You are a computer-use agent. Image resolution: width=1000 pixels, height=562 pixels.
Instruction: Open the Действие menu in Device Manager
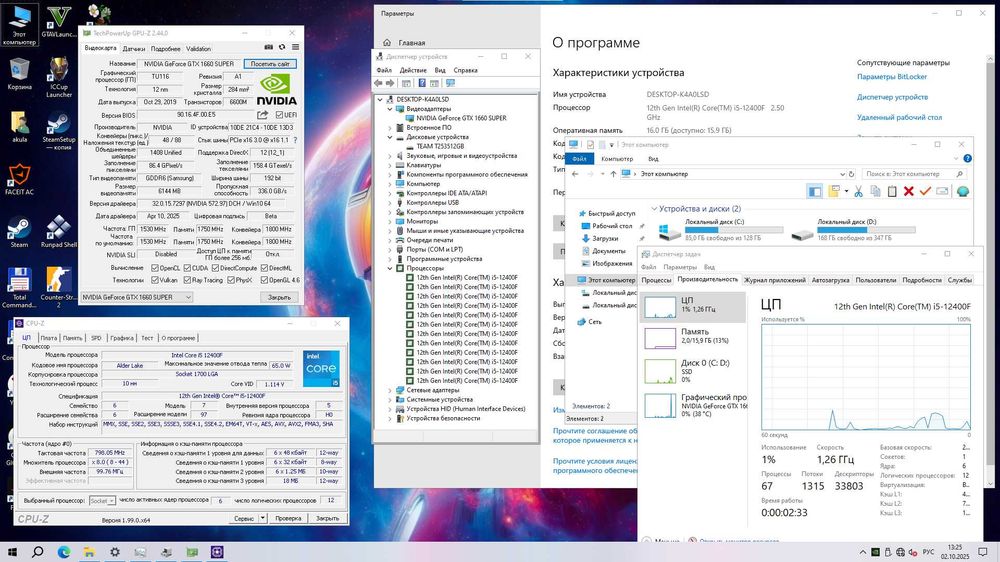pos(413,70)
